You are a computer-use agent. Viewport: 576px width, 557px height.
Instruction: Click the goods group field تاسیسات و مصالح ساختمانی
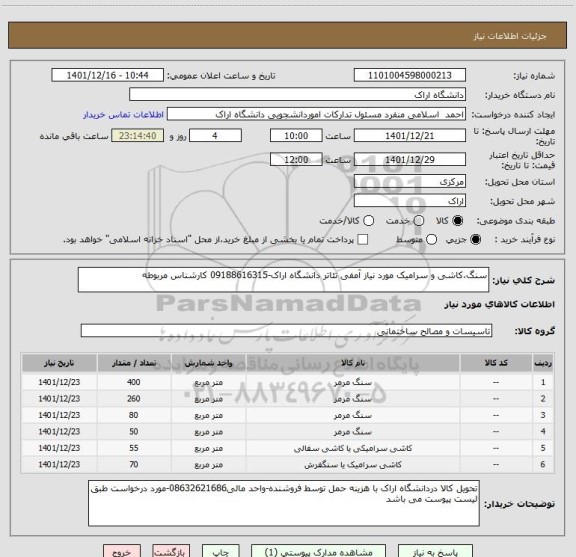pyautogui.click(x=286, y=331)
